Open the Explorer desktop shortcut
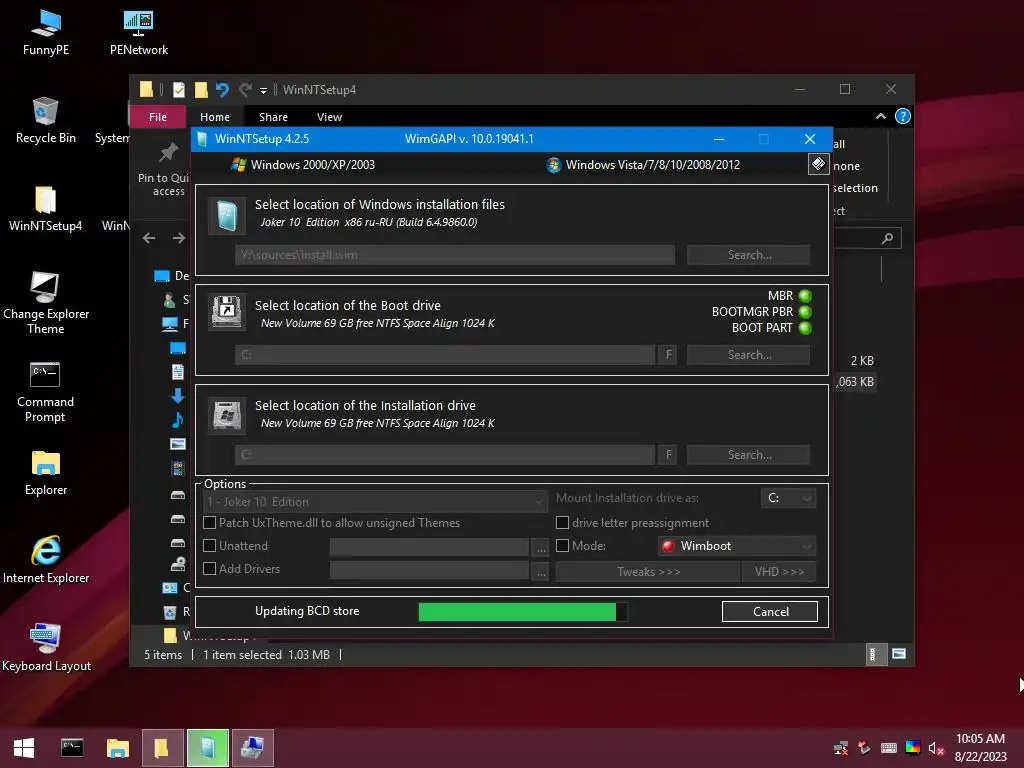This screenshot has width=1024, height=768. point(46,473)
